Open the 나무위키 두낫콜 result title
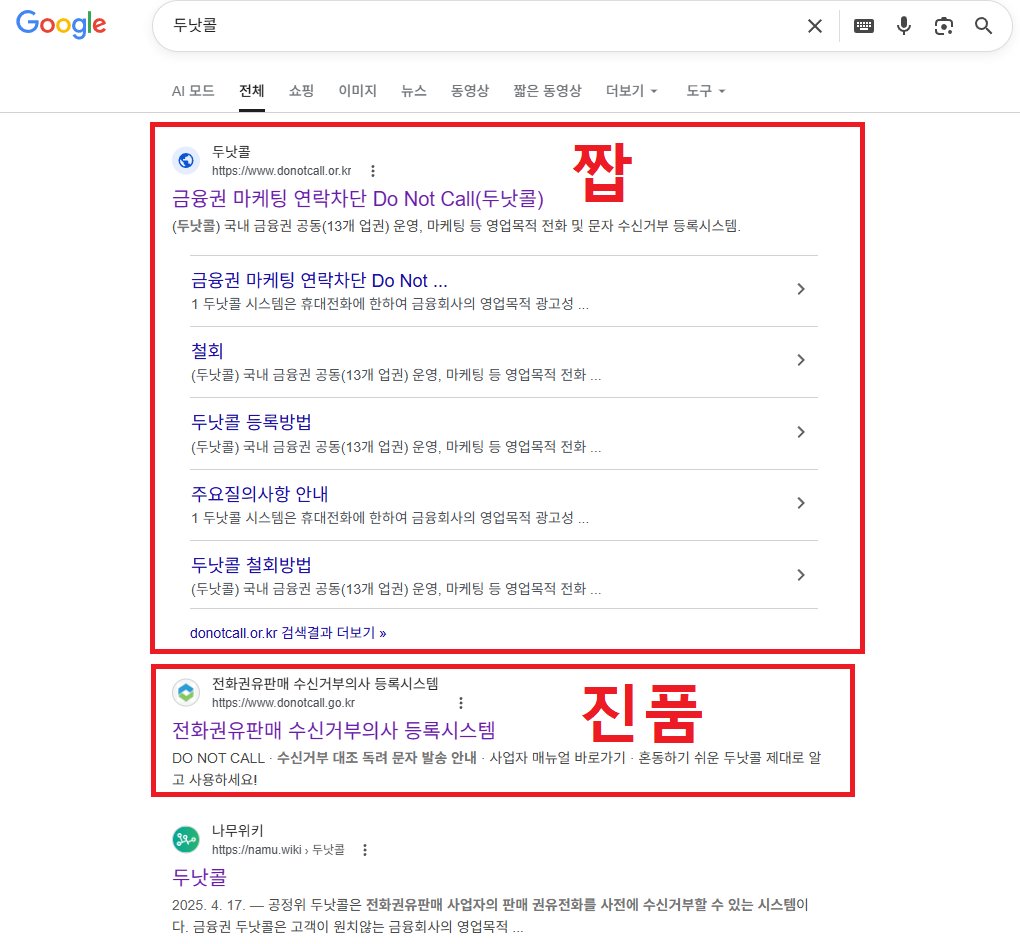 (x=199, y=877)
